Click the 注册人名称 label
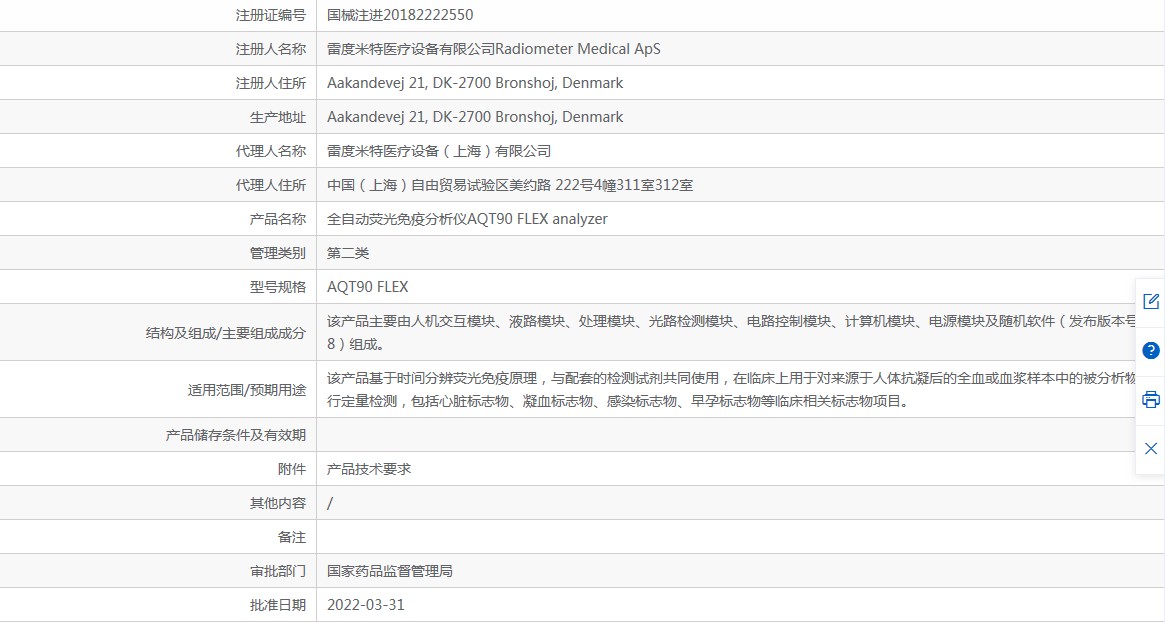1165x622 pixels. (270, 49)
